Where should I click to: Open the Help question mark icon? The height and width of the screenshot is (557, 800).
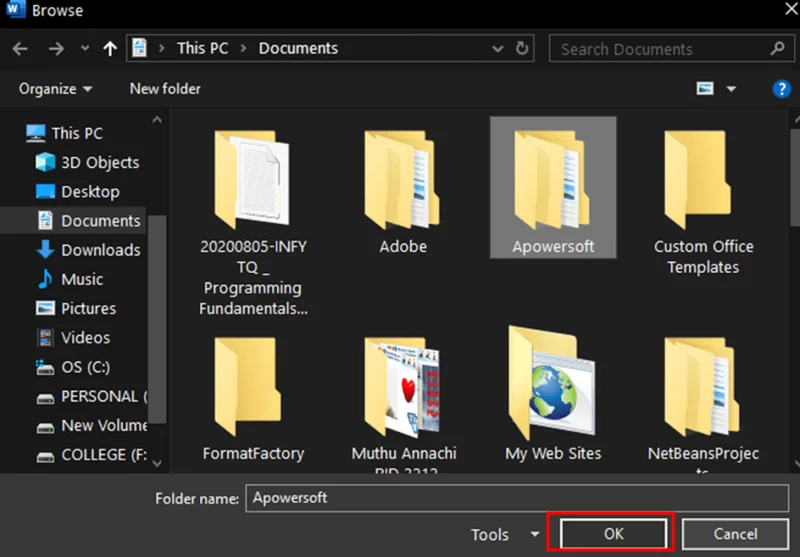781,89
